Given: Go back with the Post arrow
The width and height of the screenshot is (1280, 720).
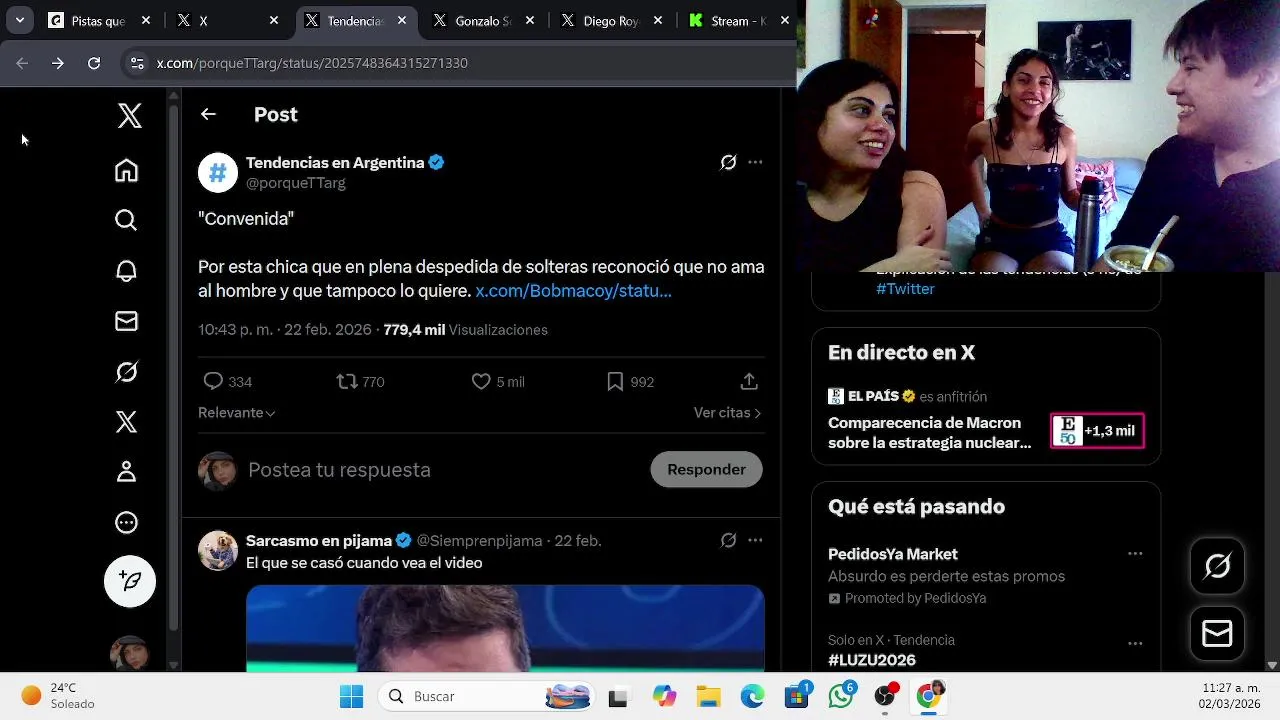Looking at the screenshot, I should (x=208, y=114).
